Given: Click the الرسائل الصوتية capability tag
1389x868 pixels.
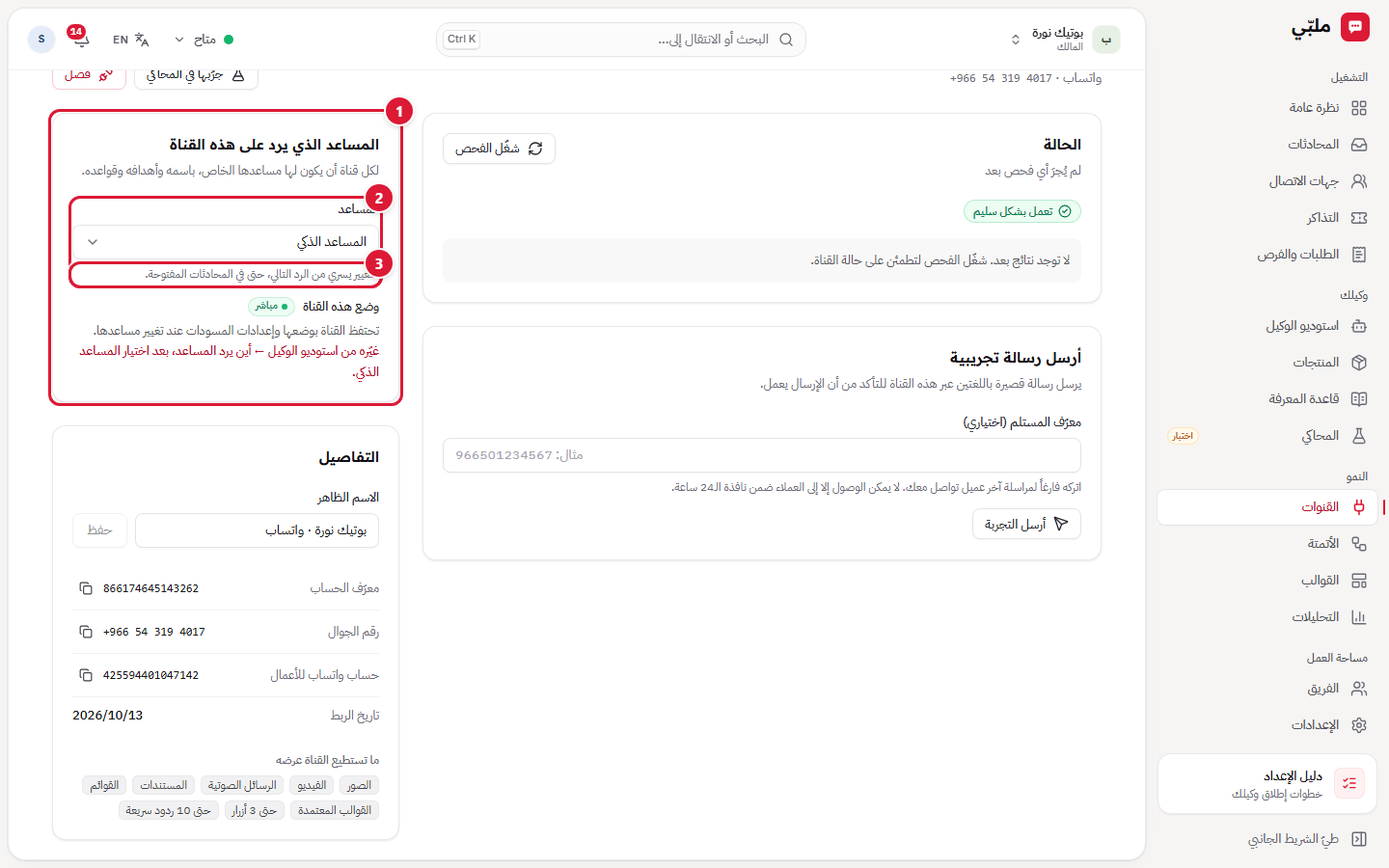Looking at the screenshot, I should click(242, 785).
